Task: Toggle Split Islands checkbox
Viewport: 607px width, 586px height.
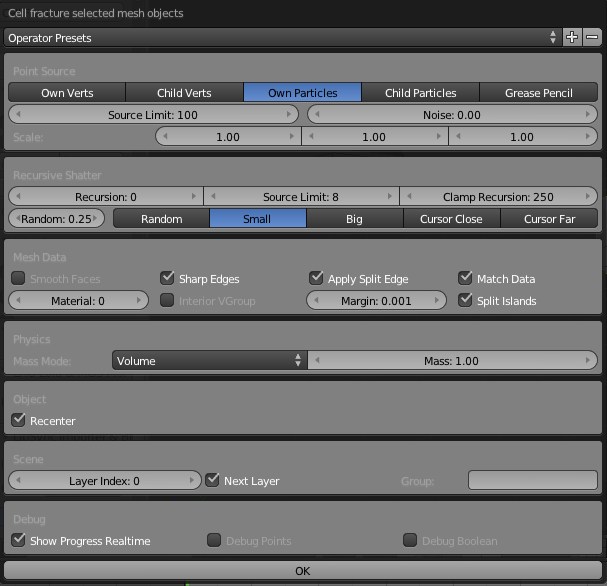Action: (466, 300)
